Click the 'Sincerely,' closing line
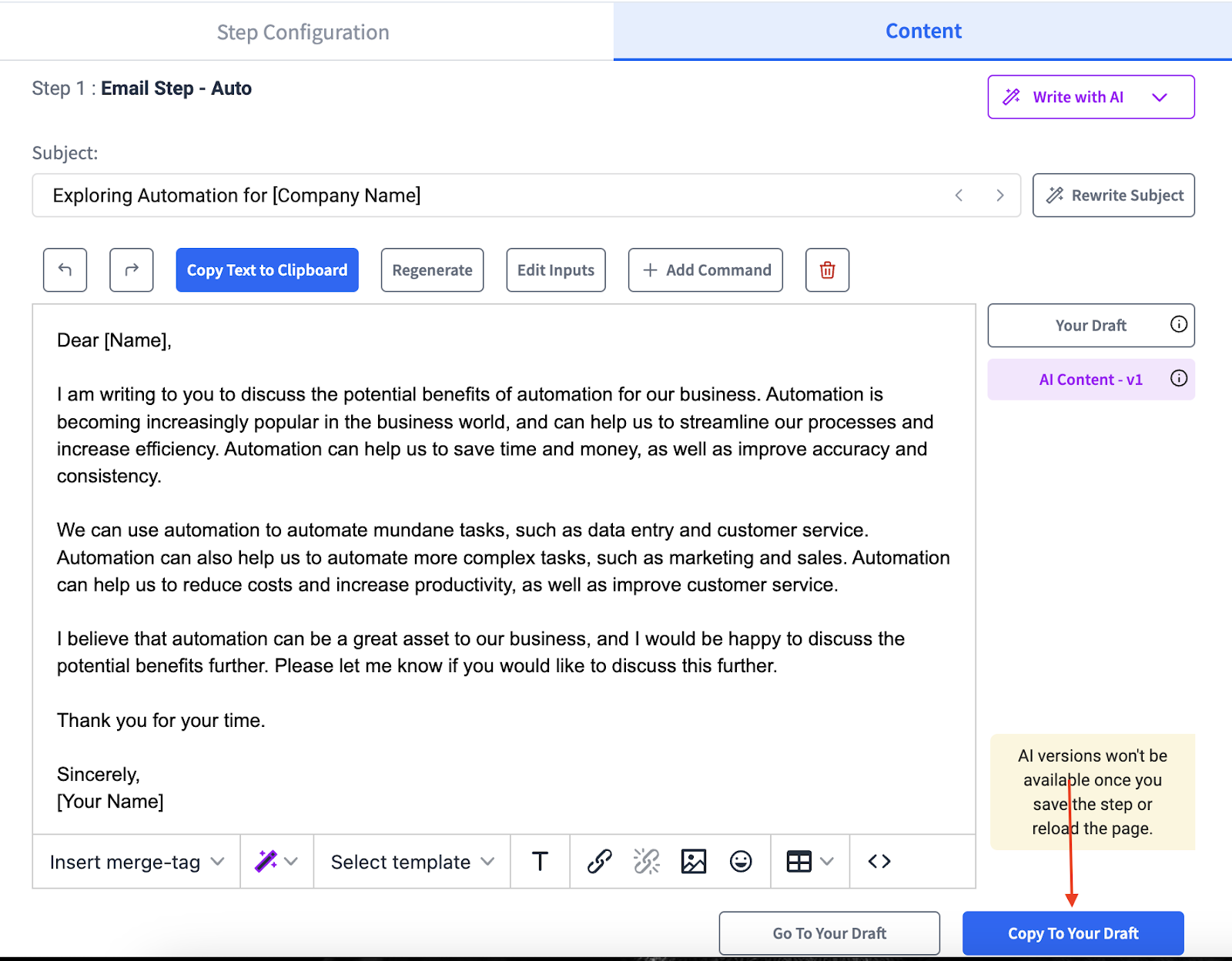 pyautogui.click(x=99, y=775)
